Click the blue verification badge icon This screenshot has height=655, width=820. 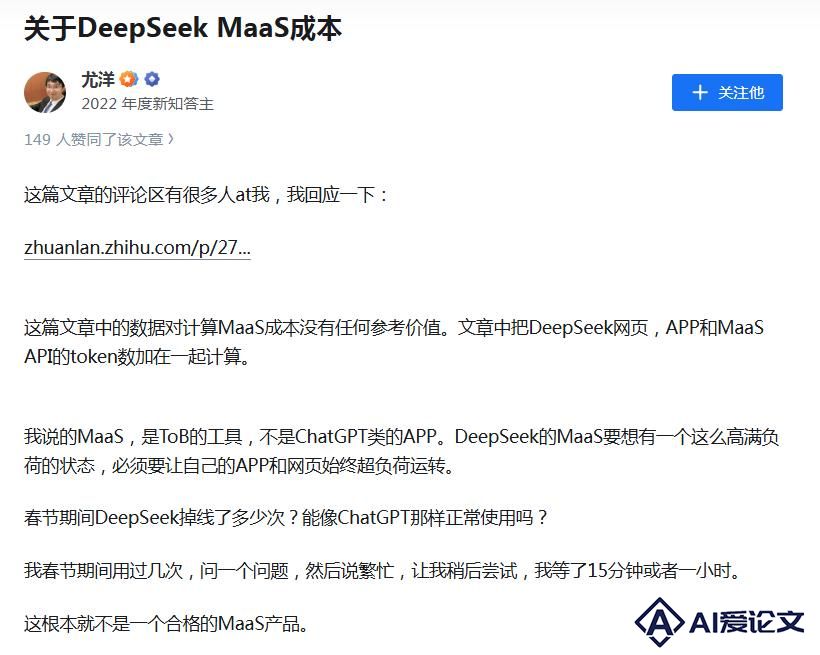tap(152, 79)
